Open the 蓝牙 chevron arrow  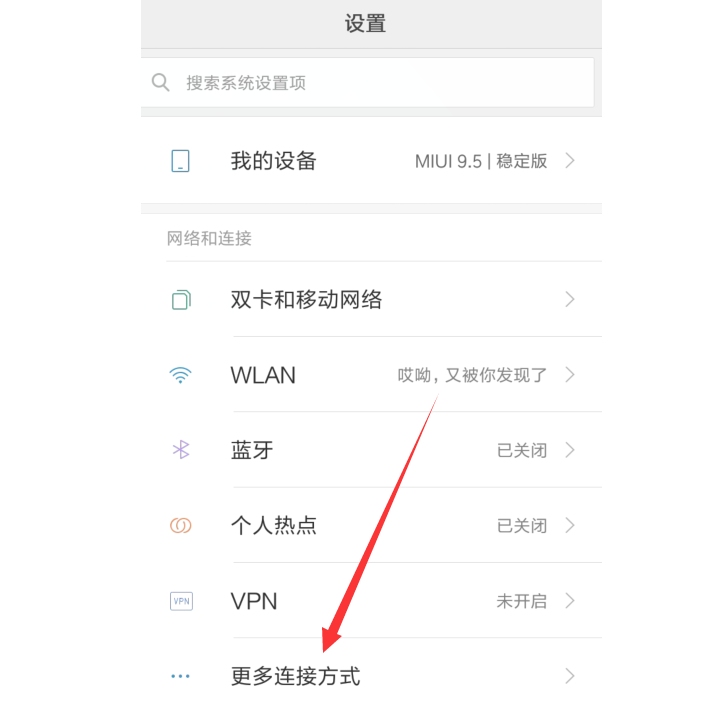[570, 450]
